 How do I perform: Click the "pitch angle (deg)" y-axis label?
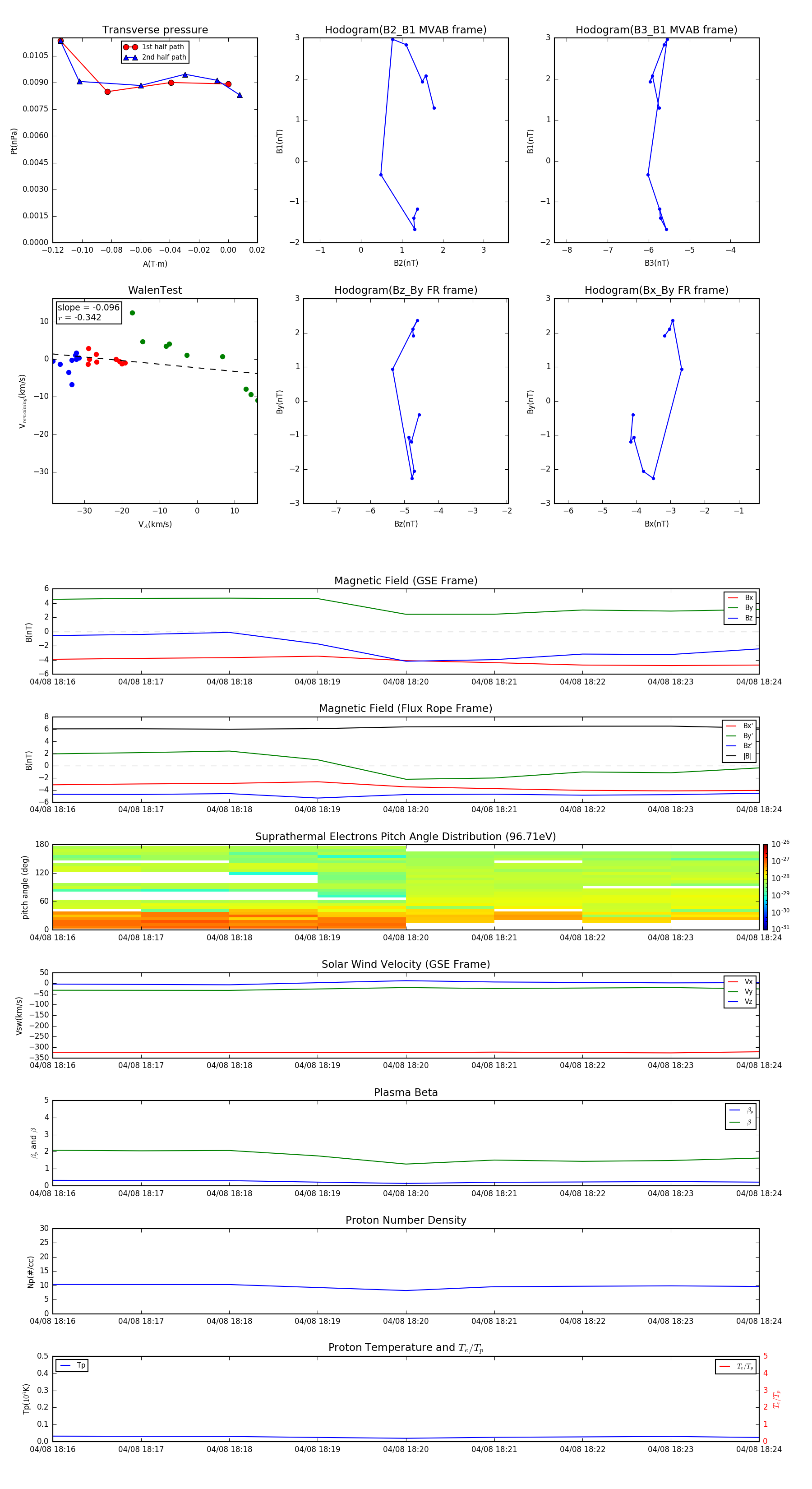point(25,887)
